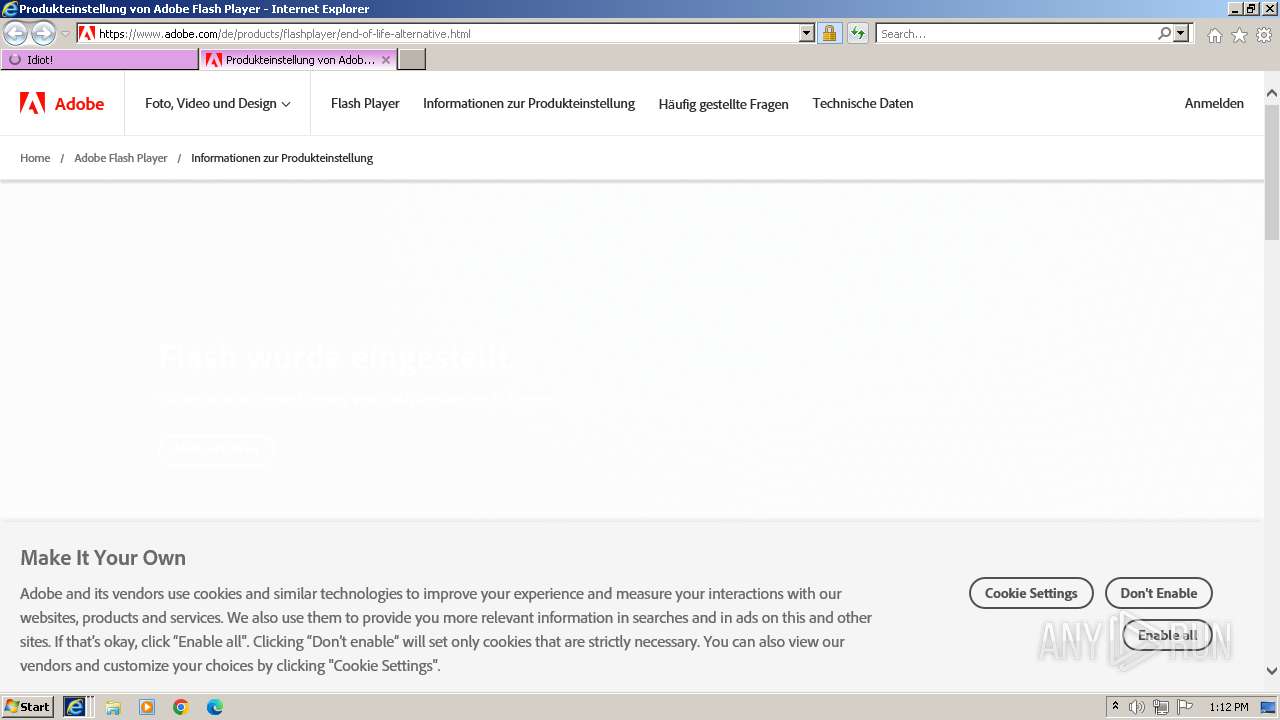Click the Internet Explorer title bar icon
The width and height of the screenshot is (1280, 720).
click(10, 9)
